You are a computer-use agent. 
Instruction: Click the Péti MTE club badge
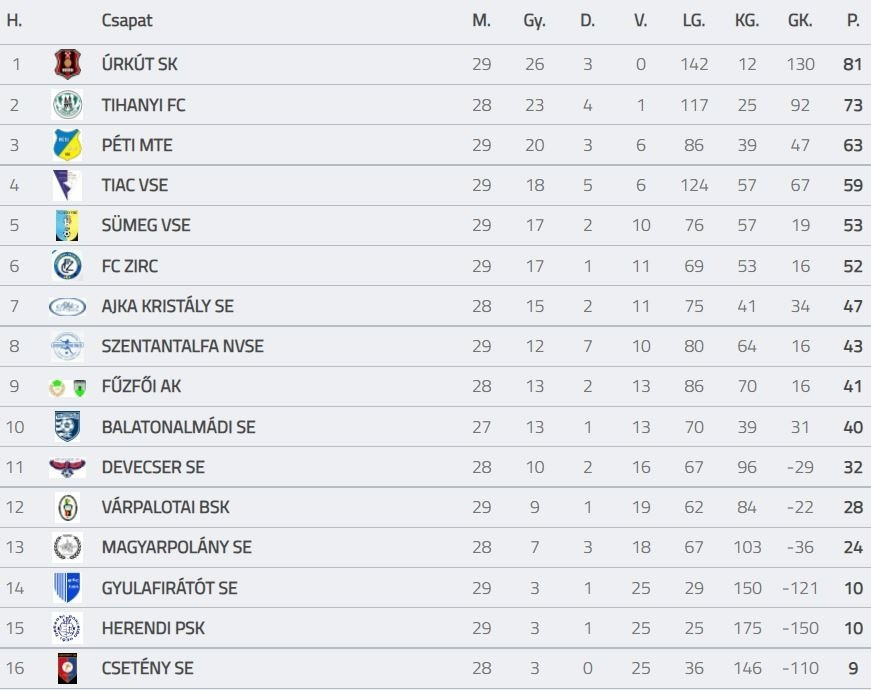pyautogui.click(x=67, y=145)
